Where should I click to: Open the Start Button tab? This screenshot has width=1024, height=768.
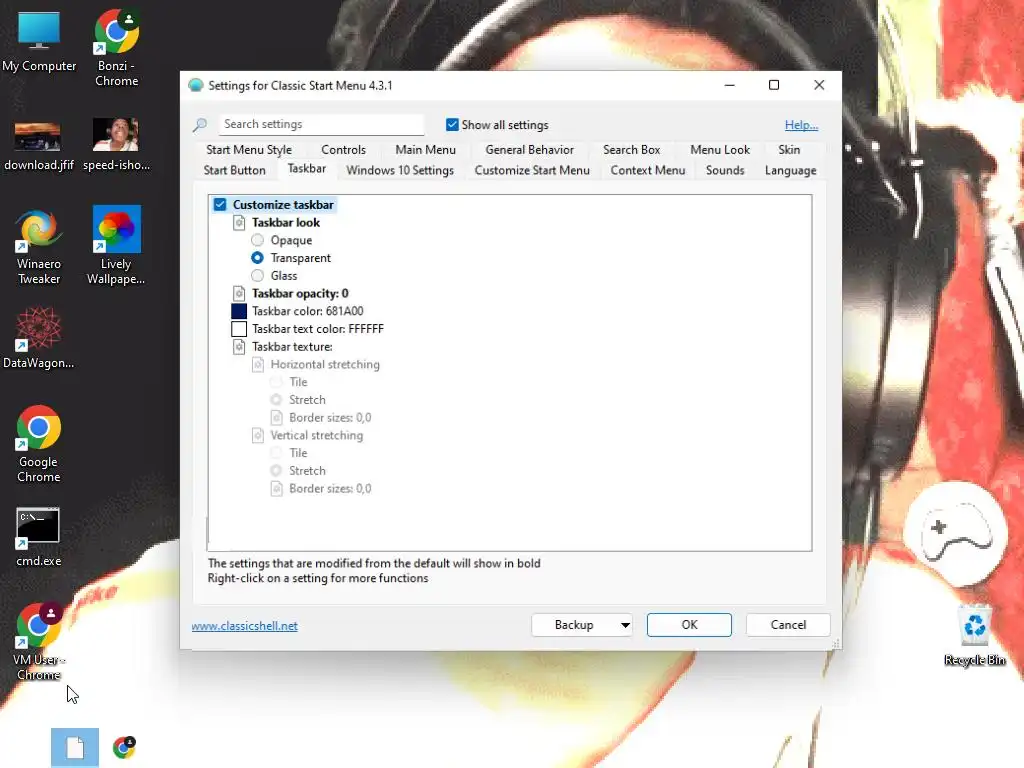coord(234,170)
